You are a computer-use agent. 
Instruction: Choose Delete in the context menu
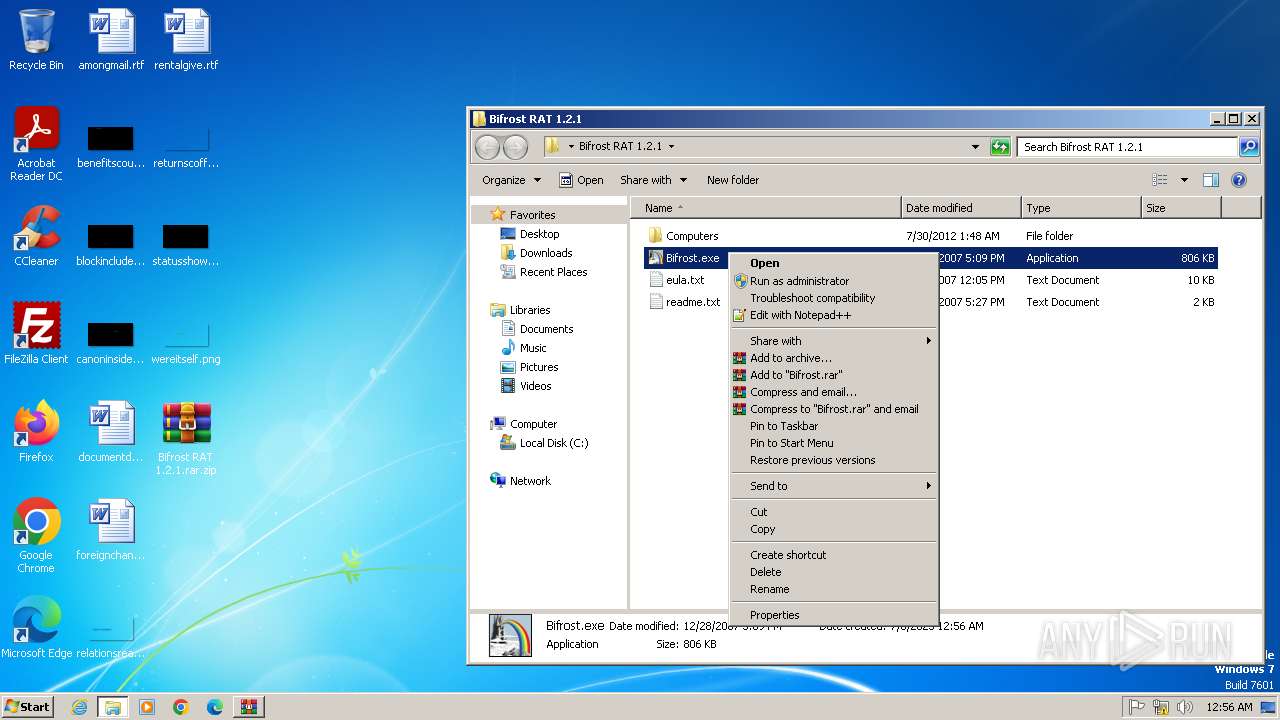coord(834,572)
